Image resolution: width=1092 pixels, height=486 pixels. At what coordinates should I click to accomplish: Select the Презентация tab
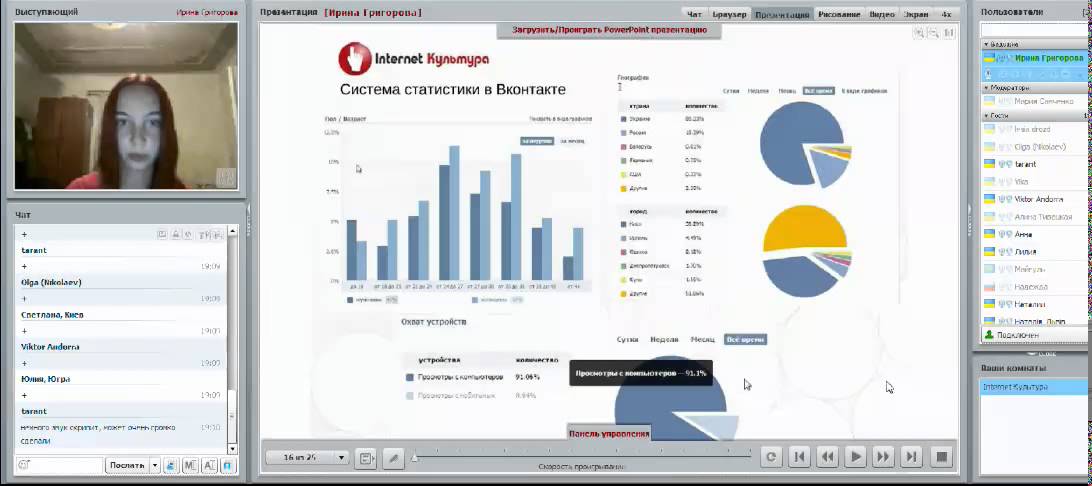pos(783,14)
